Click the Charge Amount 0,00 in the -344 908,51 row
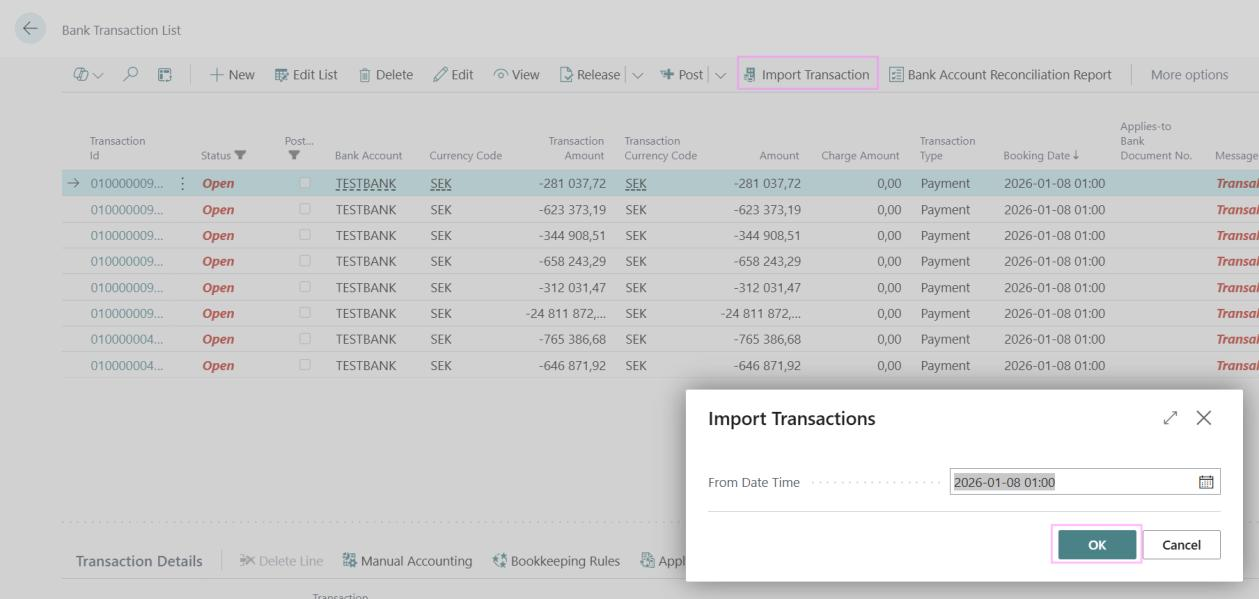Viewport: 1259px width, 599px height. (x=887, y=236)
